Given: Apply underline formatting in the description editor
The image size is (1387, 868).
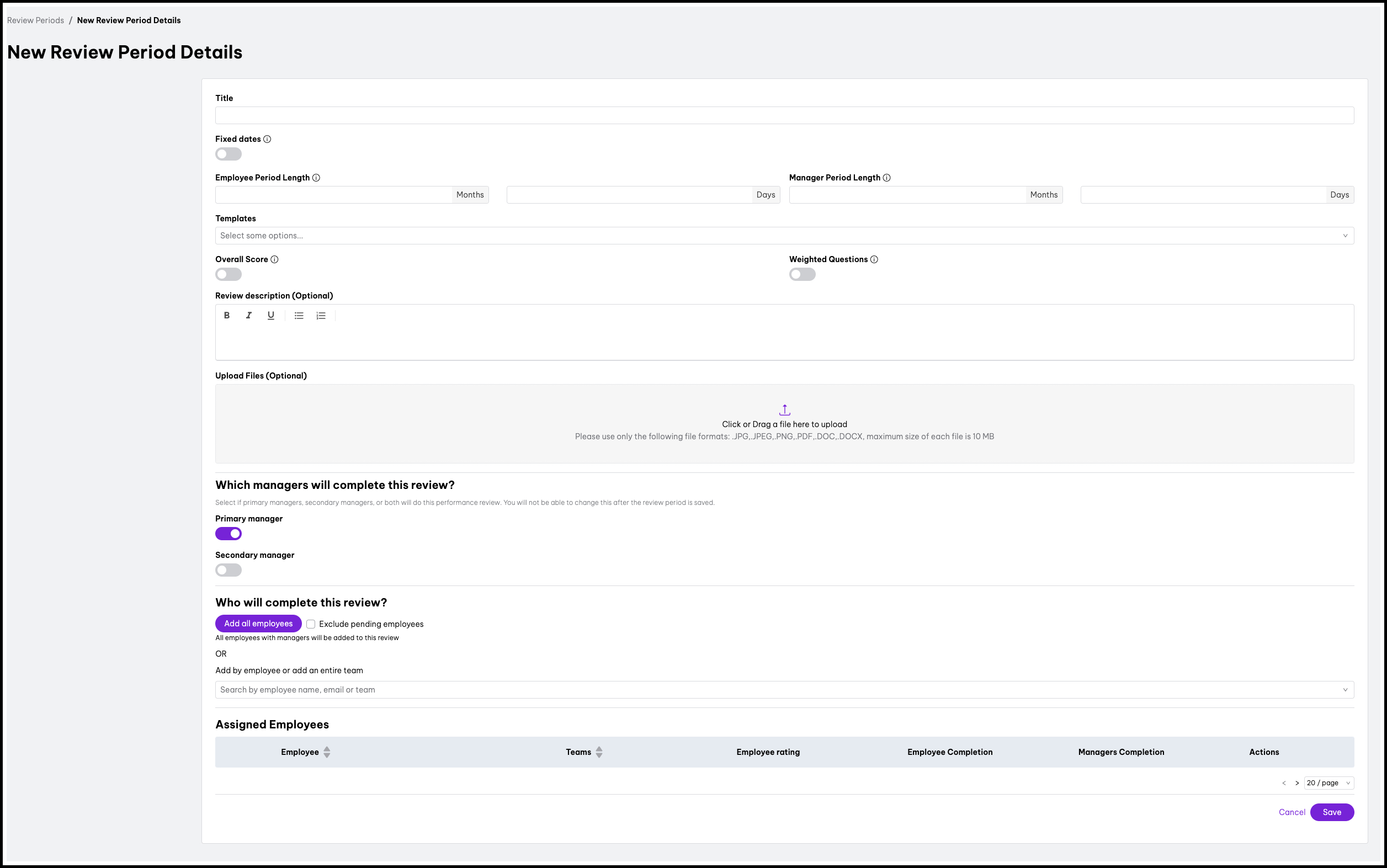Looking at the screenshot, I should tap(270, 315).
